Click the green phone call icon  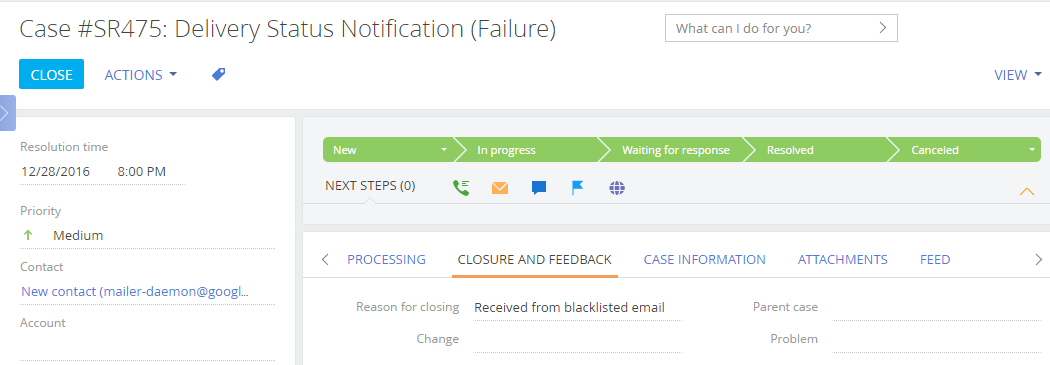461,188
